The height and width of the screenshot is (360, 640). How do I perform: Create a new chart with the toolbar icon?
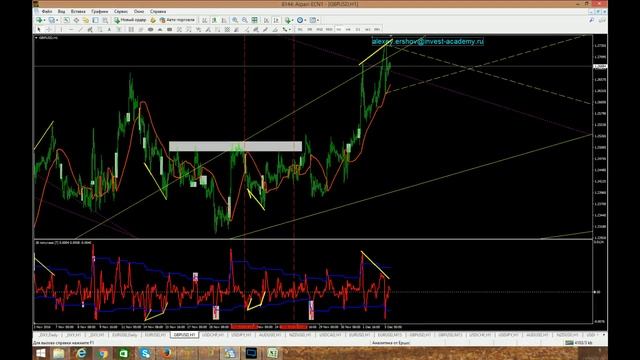click(38, 20)
